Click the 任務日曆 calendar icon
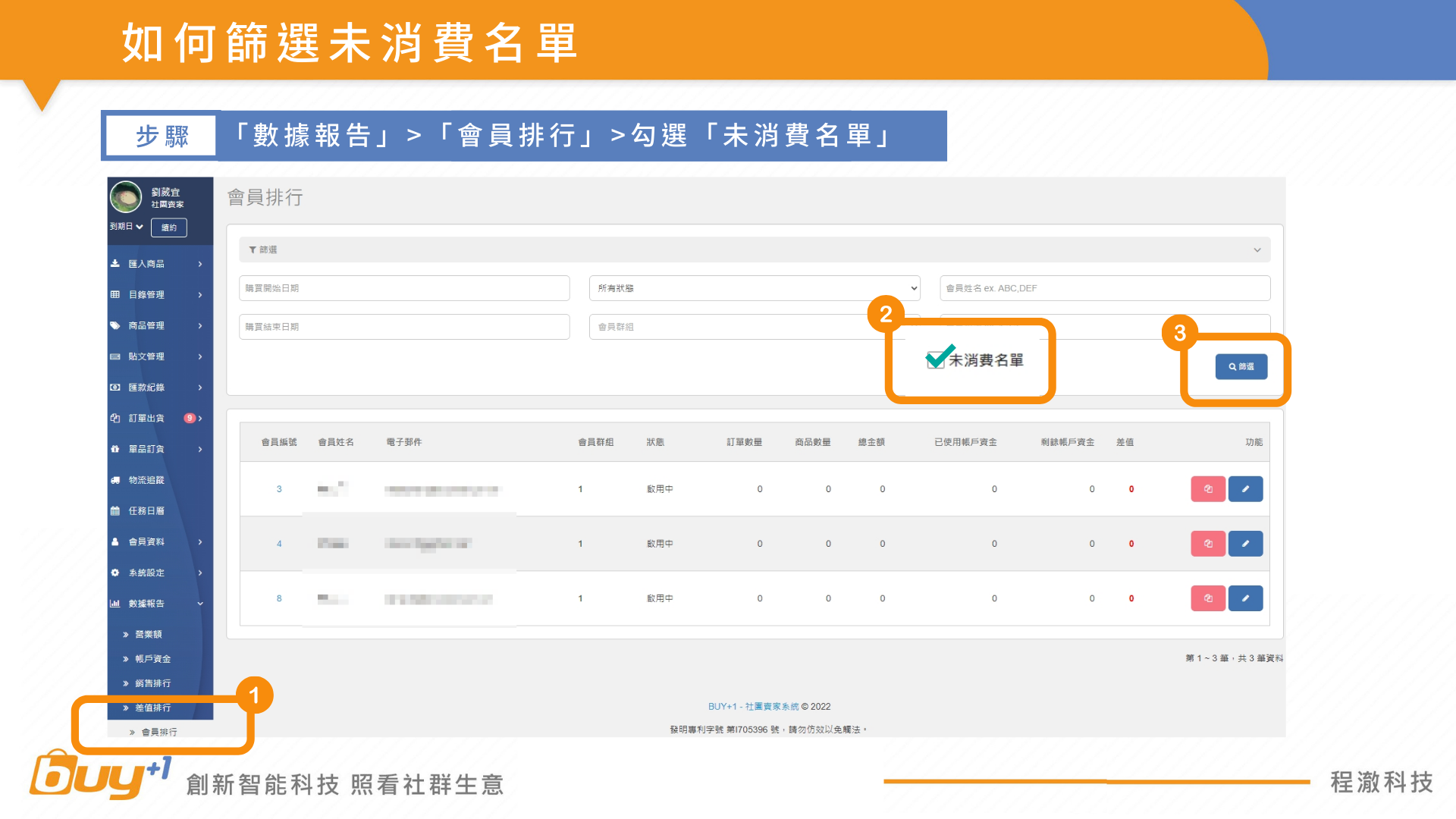The width and height of the screenshot is (1456, 819). pyautogui.click(x=115, y=511)
